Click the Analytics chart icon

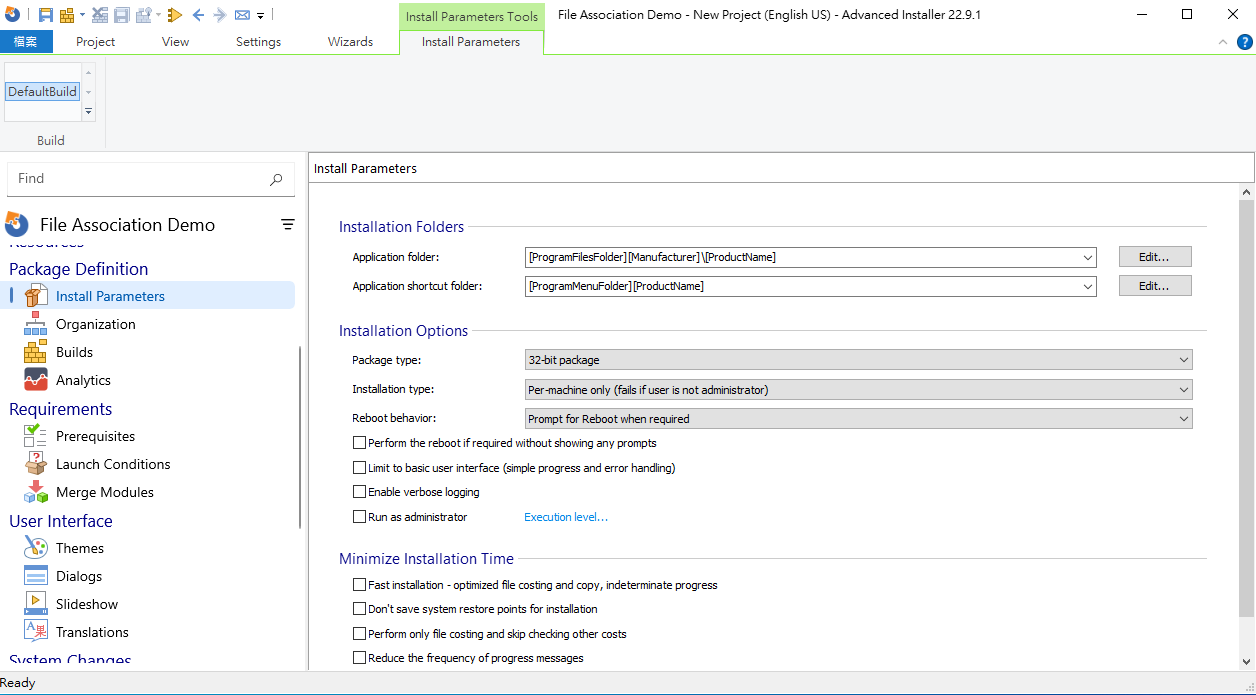click(36, 380)
